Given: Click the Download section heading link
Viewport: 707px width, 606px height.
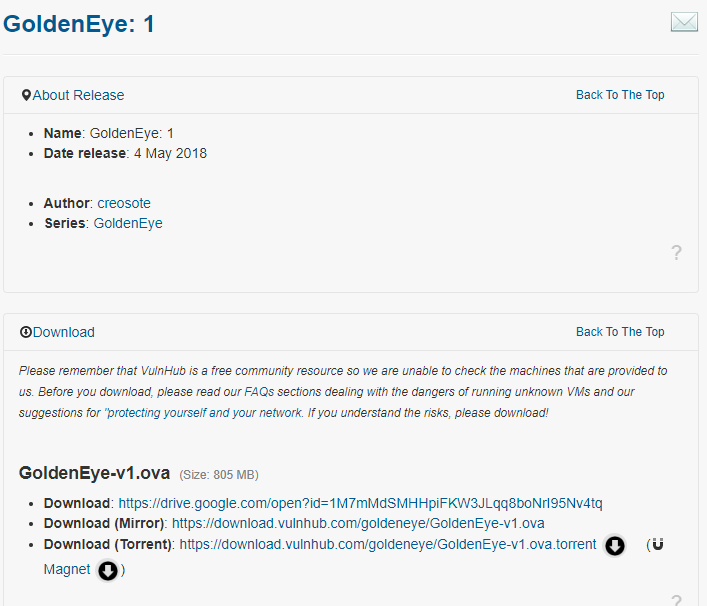Looking at the screenshot, I should point(63,332).
